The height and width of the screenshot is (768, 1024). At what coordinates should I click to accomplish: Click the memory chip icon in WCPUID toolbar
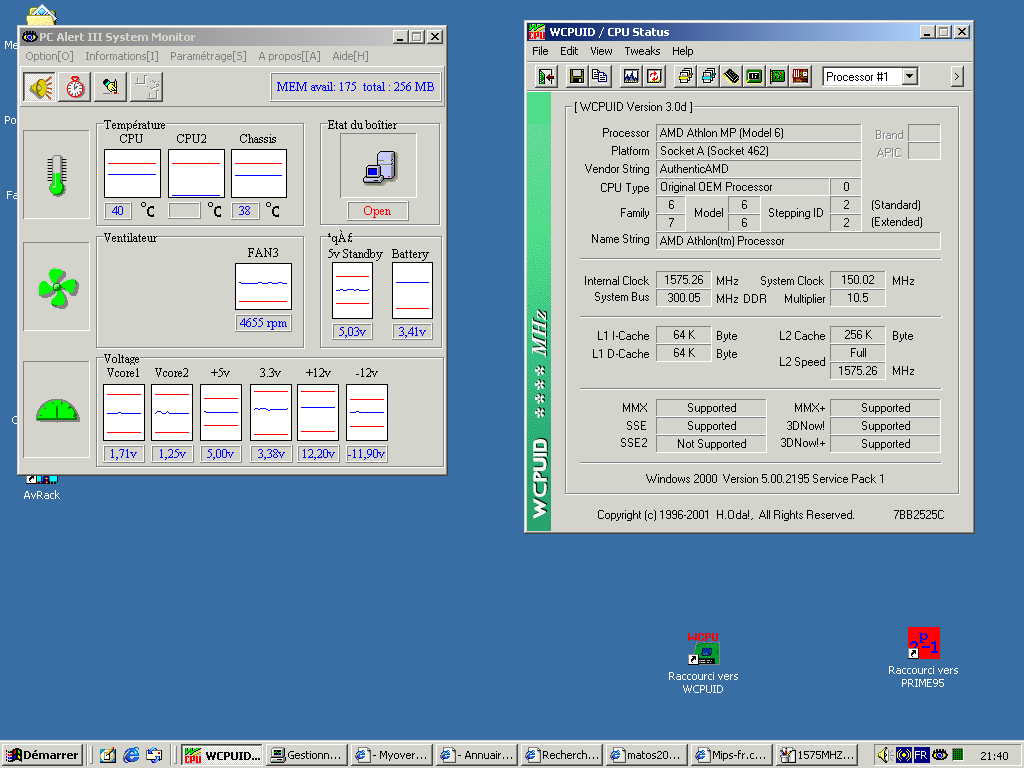tap(731, 77)
